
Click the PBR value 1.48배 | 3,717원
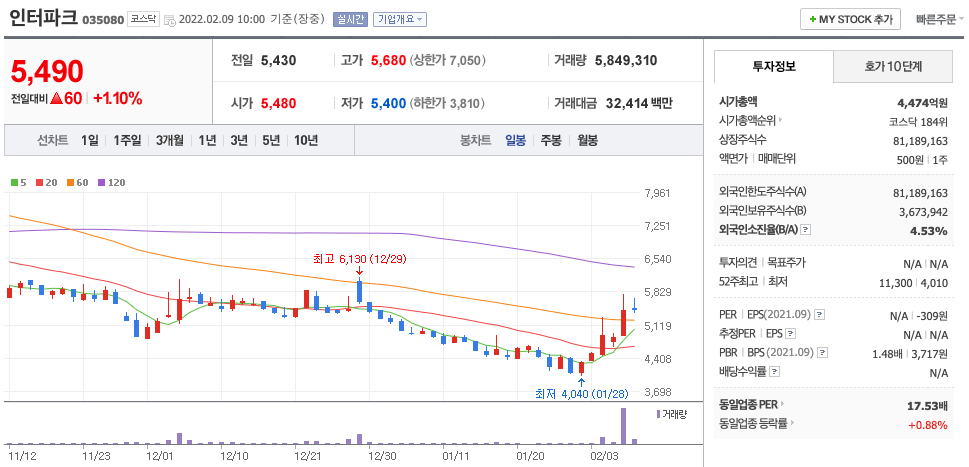tap(910, 354)
